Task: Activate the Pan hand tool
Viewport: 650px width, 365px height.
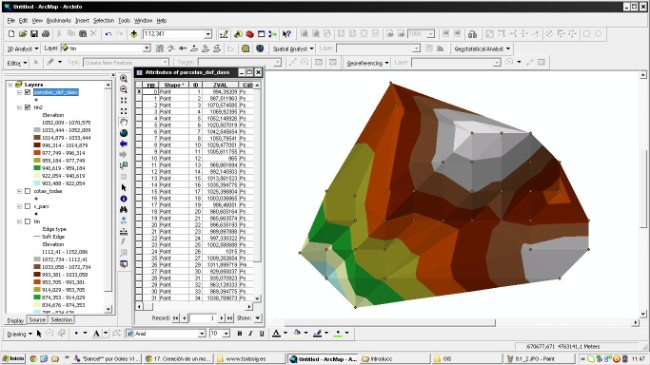Action: point(124,122)
